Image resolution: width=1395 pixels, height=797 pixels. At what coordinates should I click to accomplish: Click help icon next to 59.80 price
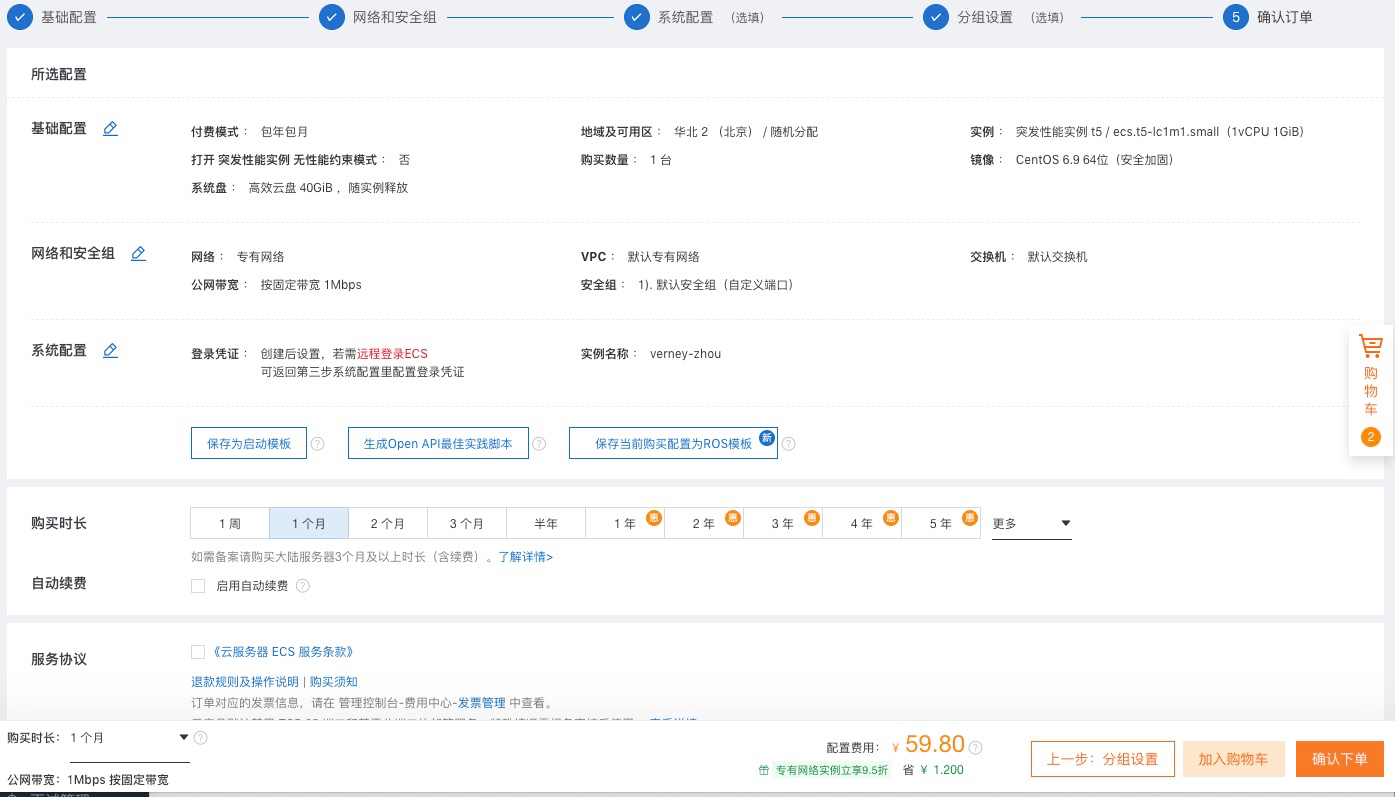click(x=976, y=747)
